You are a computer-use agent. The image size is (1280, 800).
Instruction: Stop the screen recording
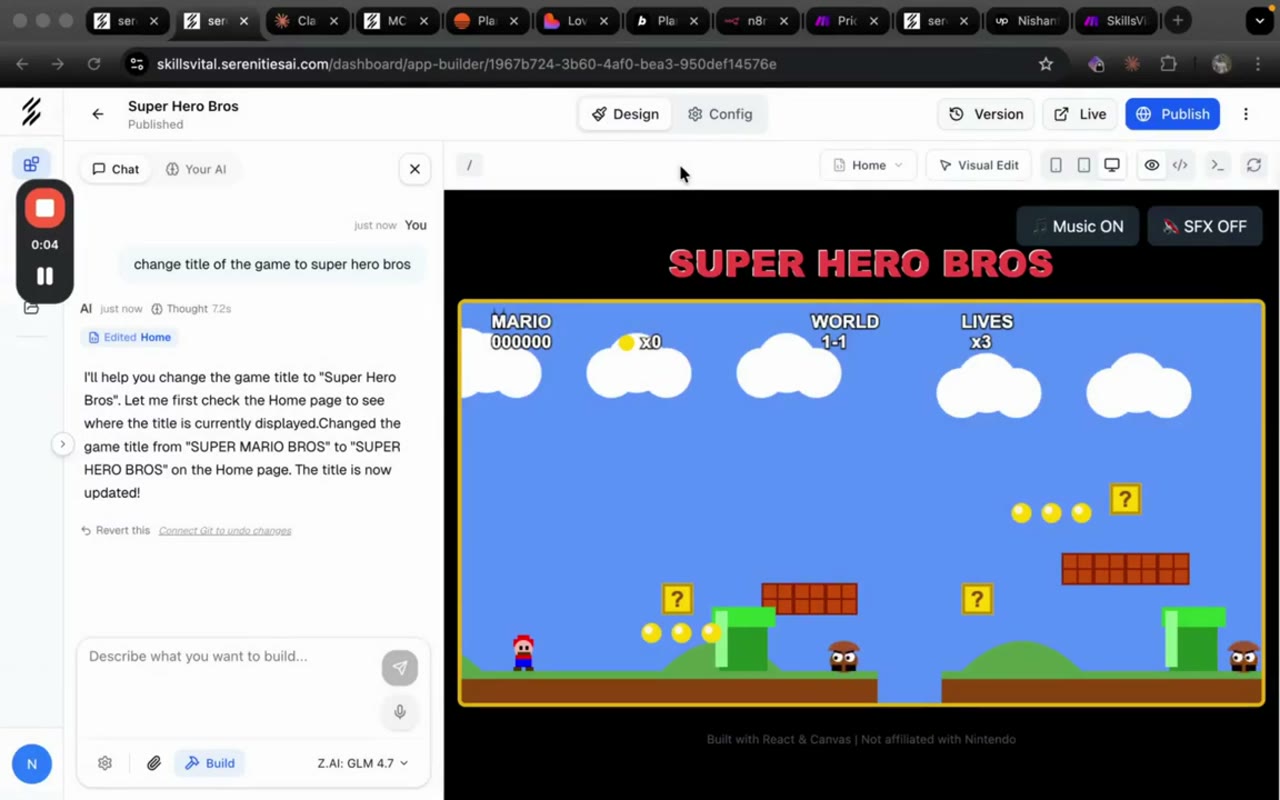coord(45,208)
